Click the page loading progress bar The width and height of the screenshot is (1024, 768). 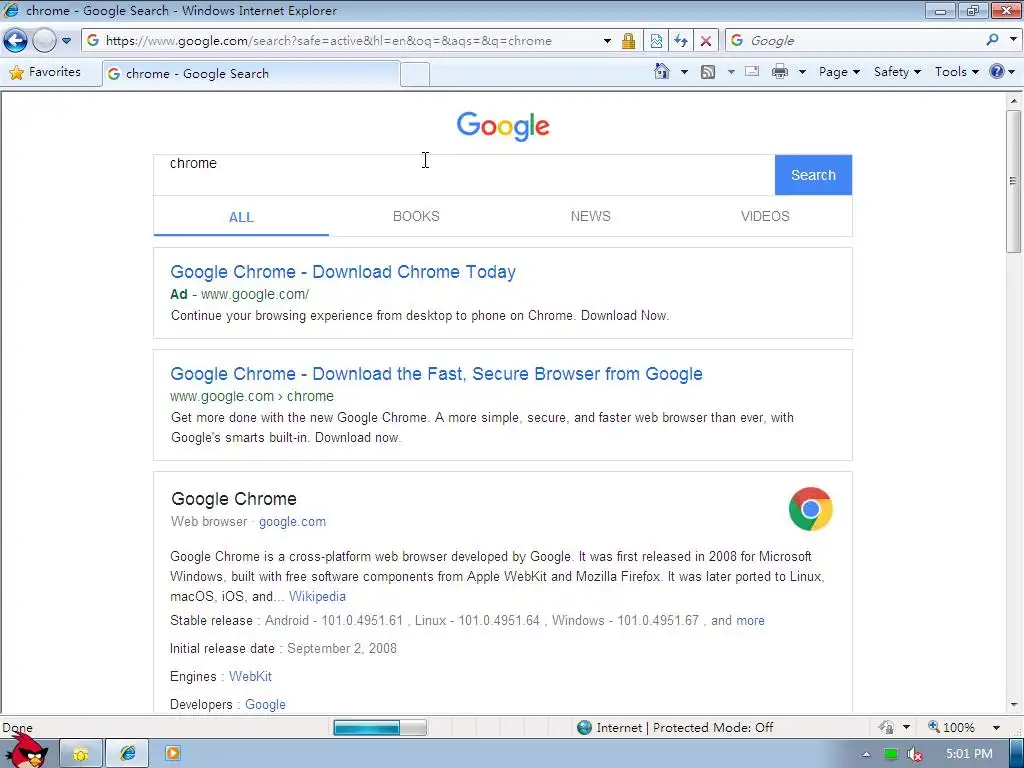(x=379, y=728)
